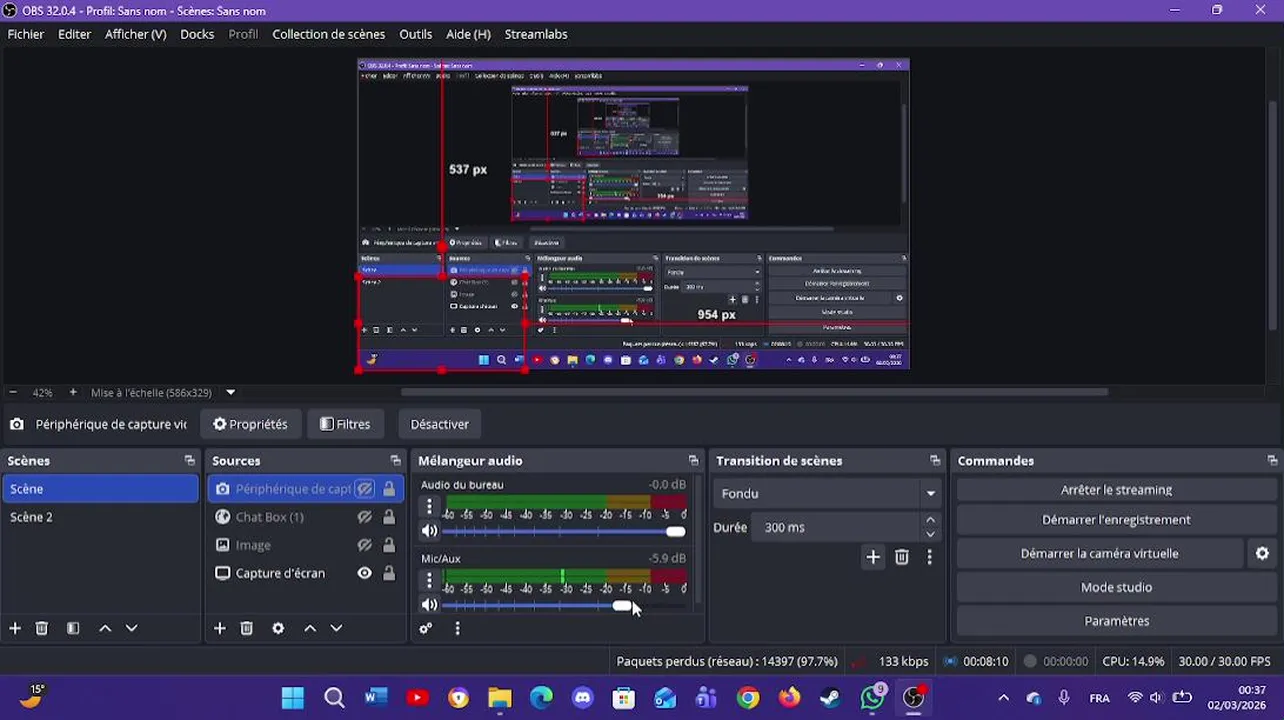Open source Filtres button
Screen dimensions: 1284x720
(345, 424)
